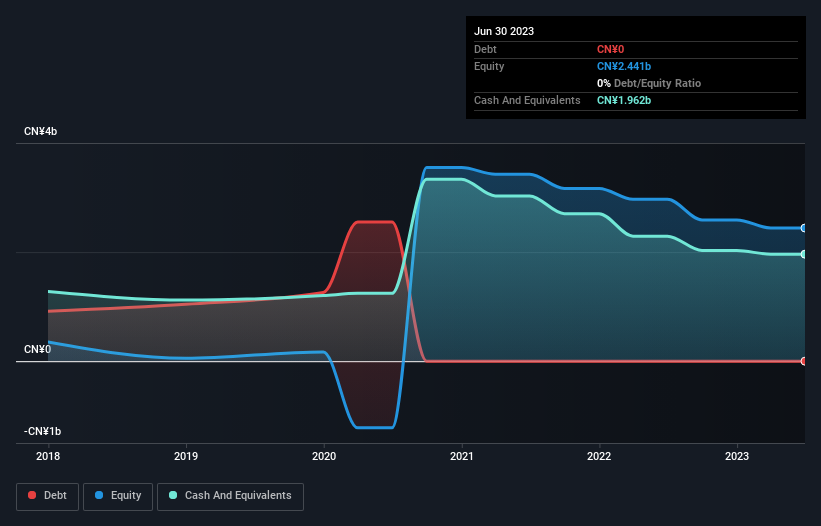Click the 2018 x-axis label
The width and height of the screenshot is (821, 526).
pyautogui.click(x=48, y=456)
